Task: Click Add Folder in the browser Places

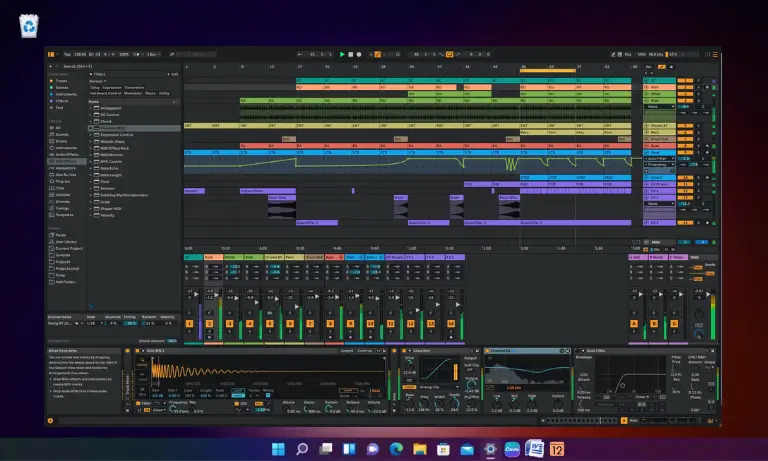Action: (65, 282)
